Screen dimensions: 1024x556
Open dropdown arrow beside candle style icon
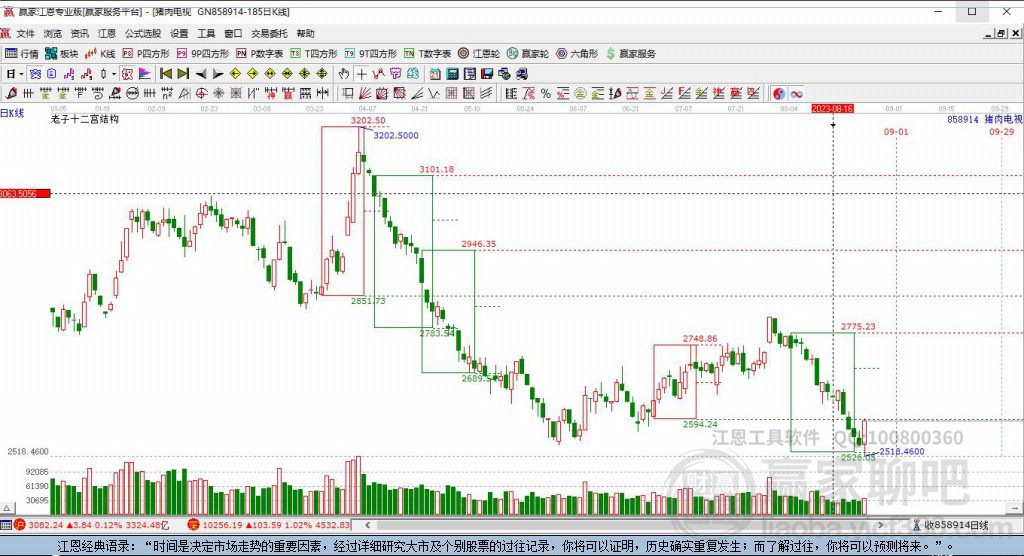(114, 74)
